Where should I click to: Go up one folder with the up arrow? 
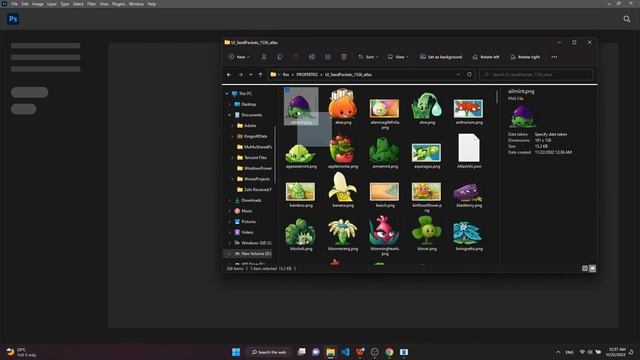[260, 75]
